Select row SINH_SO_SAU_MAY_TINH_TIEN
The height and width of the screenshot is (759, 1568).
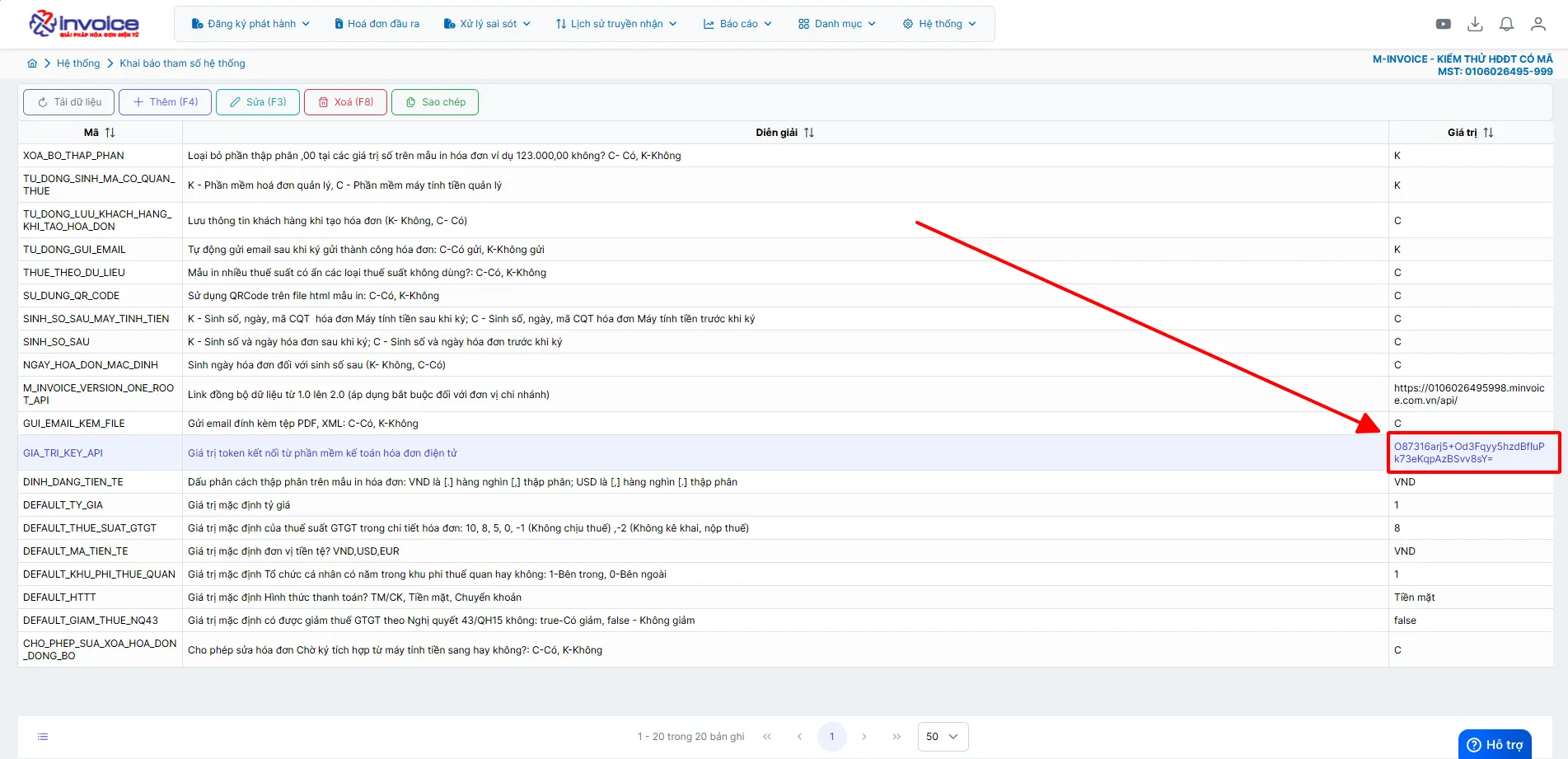click(785, 319)
